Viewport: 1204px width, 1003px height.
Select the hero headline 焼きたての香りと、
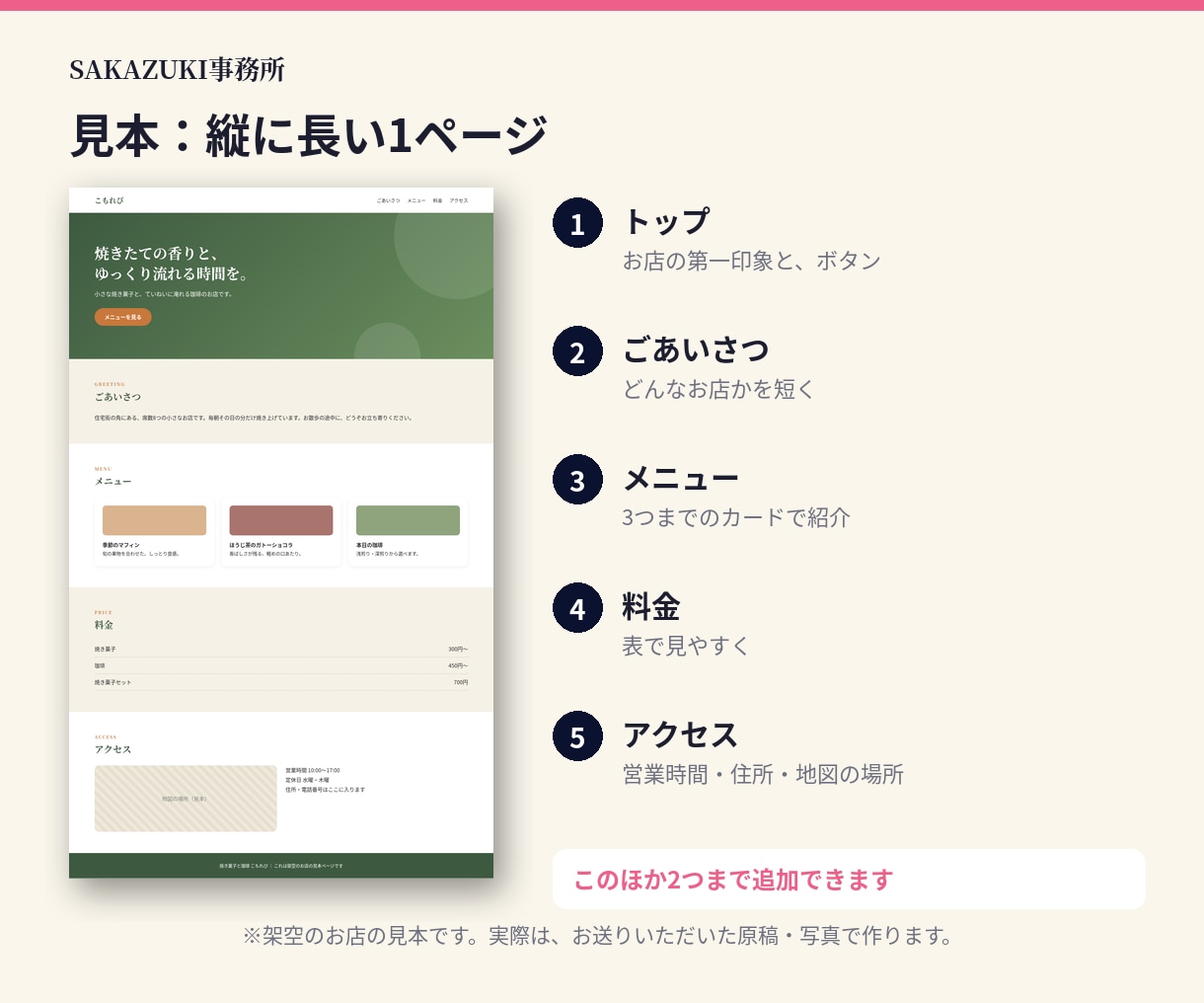156,254
